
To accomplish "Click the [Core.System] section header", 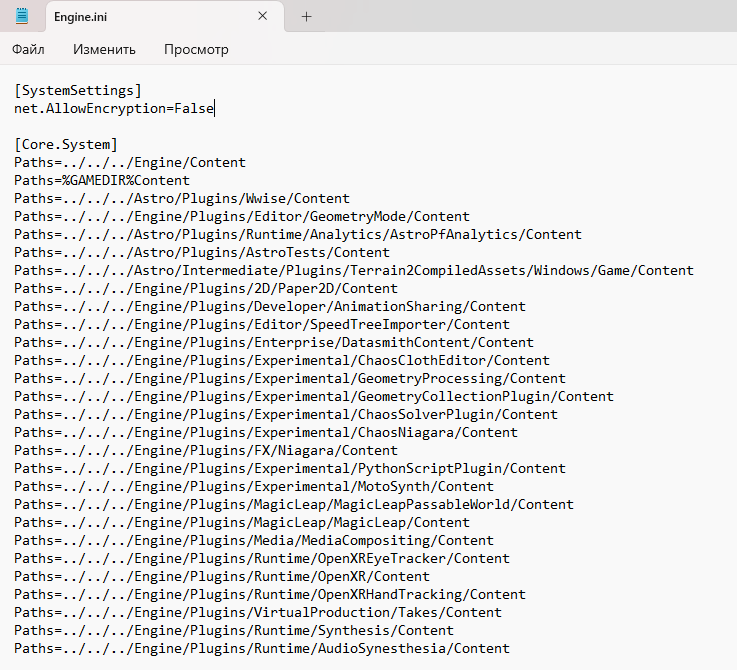I will tap(66, 144).
